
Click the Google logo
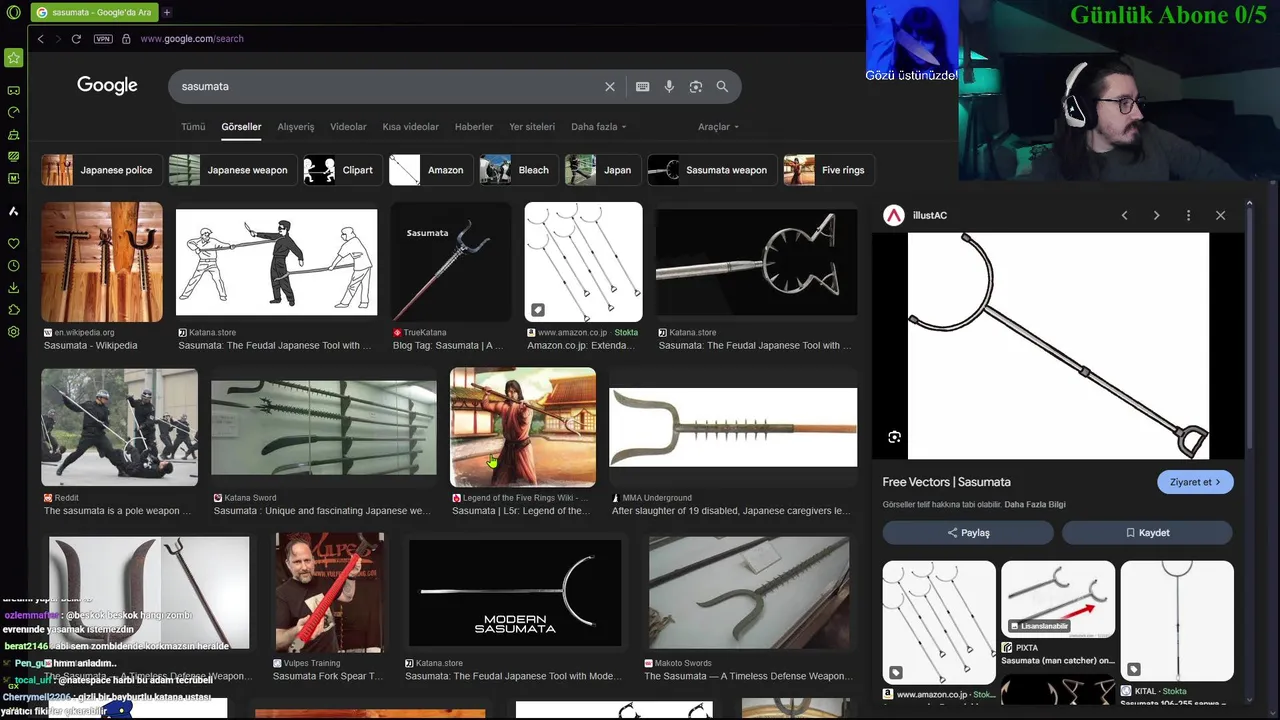[x=107, y=86]
